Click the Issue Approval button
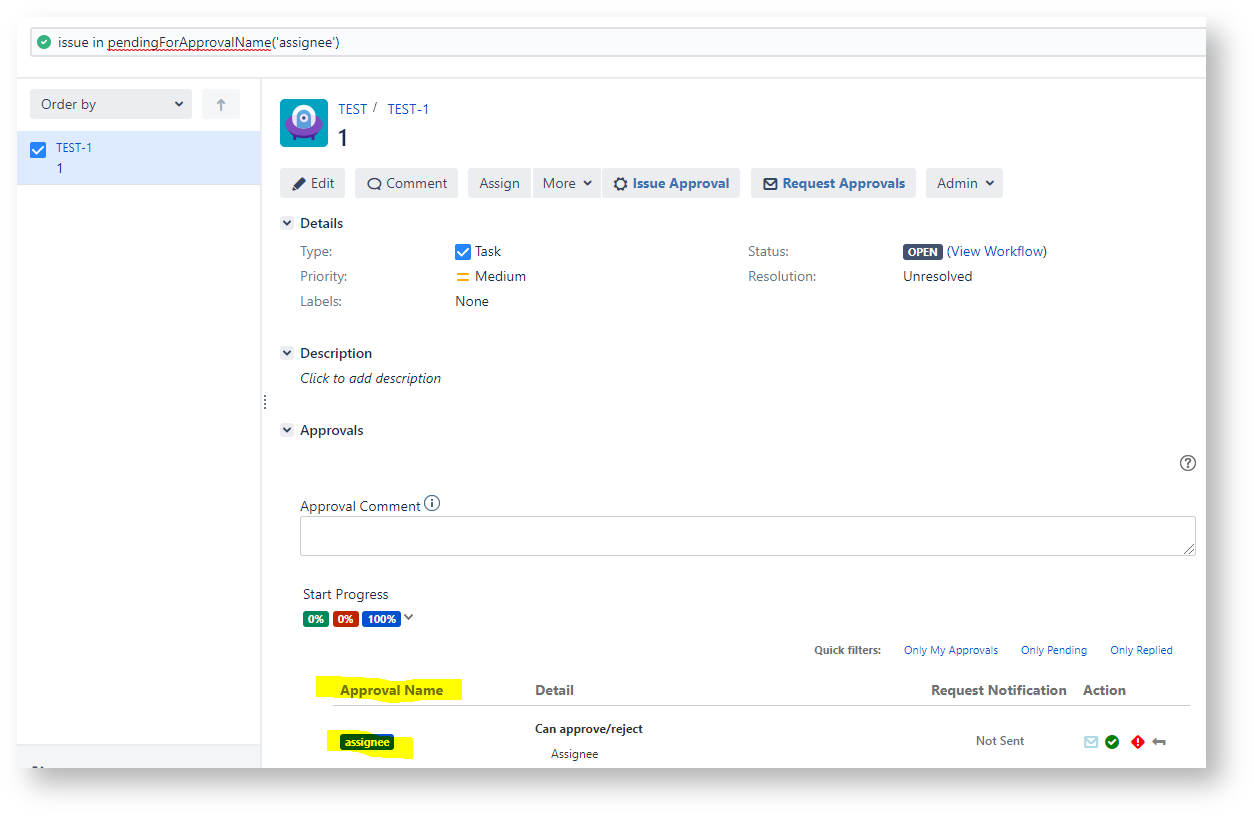The image size is (1254, 816). pyautogui.click(x=671, y=183)
